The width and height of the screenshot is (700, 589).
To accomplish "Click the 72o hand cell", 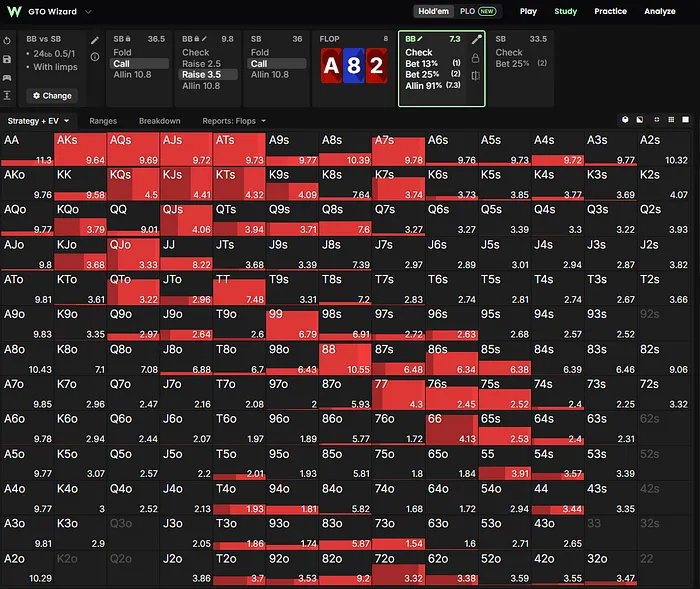I will (398, 568).
